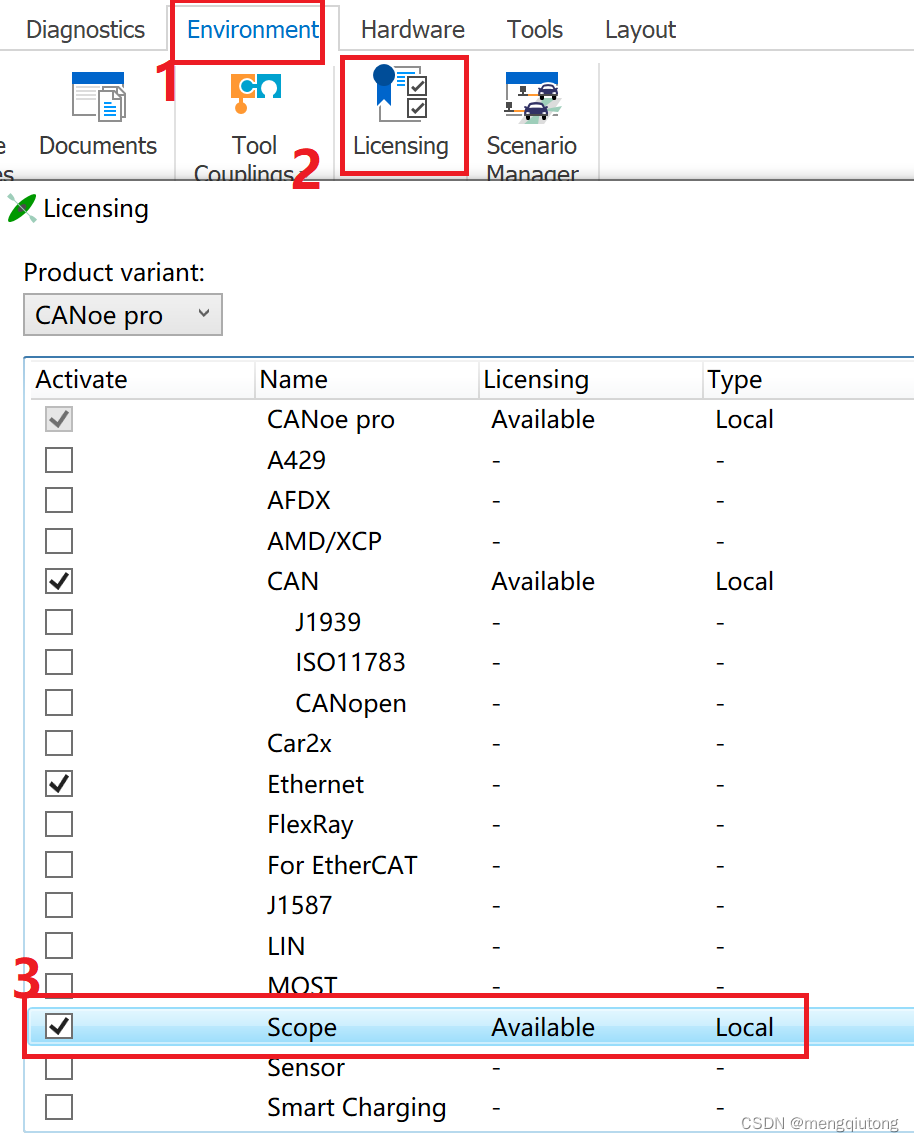Open the Product variant CANoe pro dropdown

coord(122,315)
